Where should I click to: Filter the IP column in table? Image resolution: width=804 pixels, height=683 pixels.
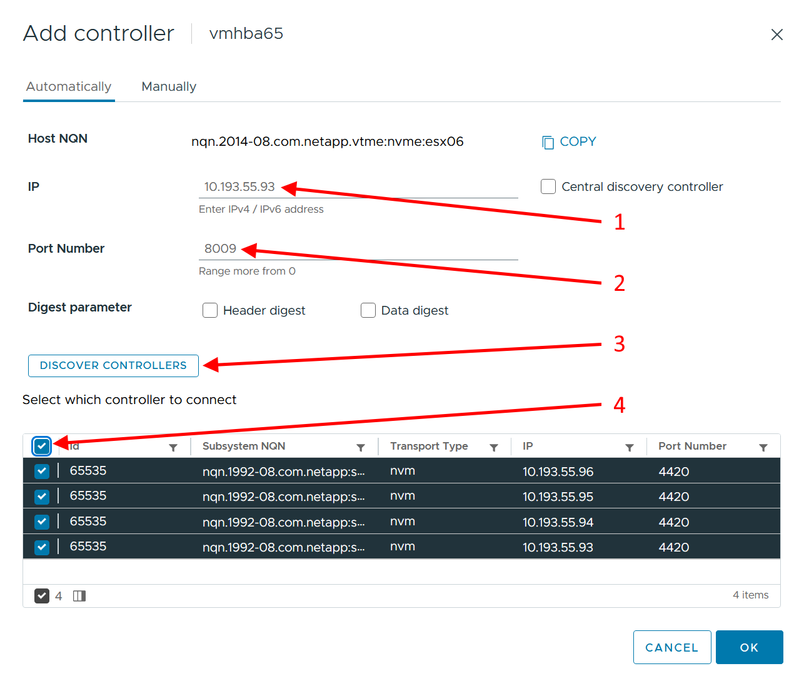tap(629, 448)
